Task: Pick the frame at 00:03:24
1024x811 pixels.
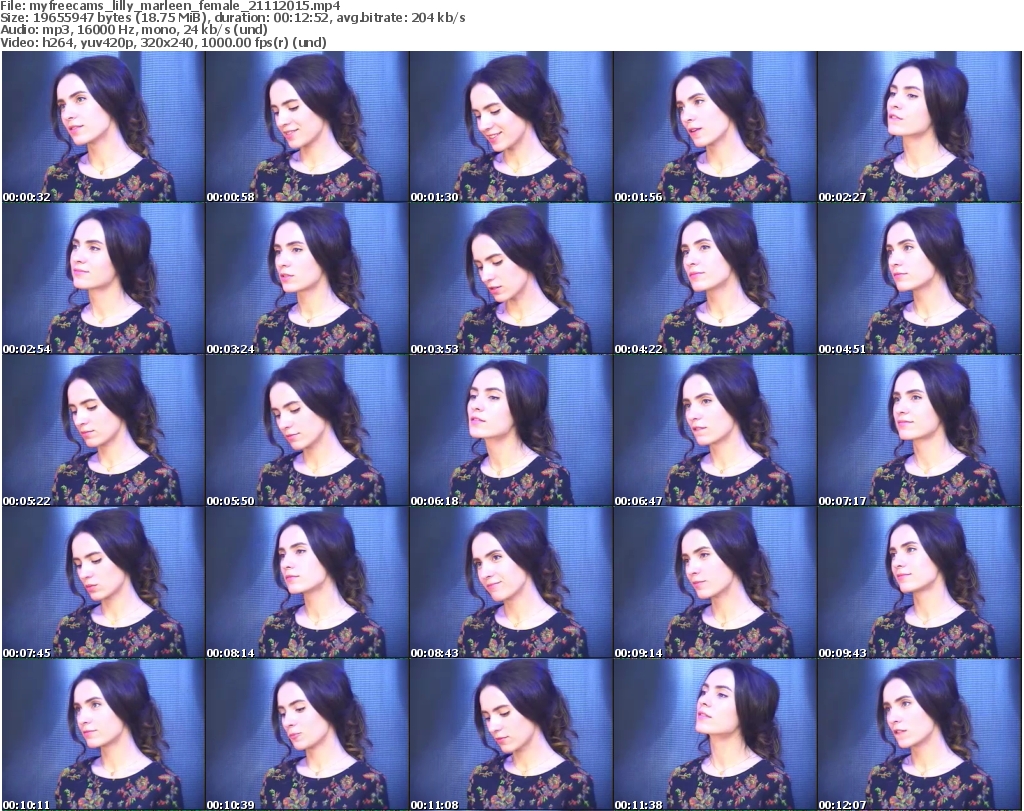Action: tap(307, 279)
